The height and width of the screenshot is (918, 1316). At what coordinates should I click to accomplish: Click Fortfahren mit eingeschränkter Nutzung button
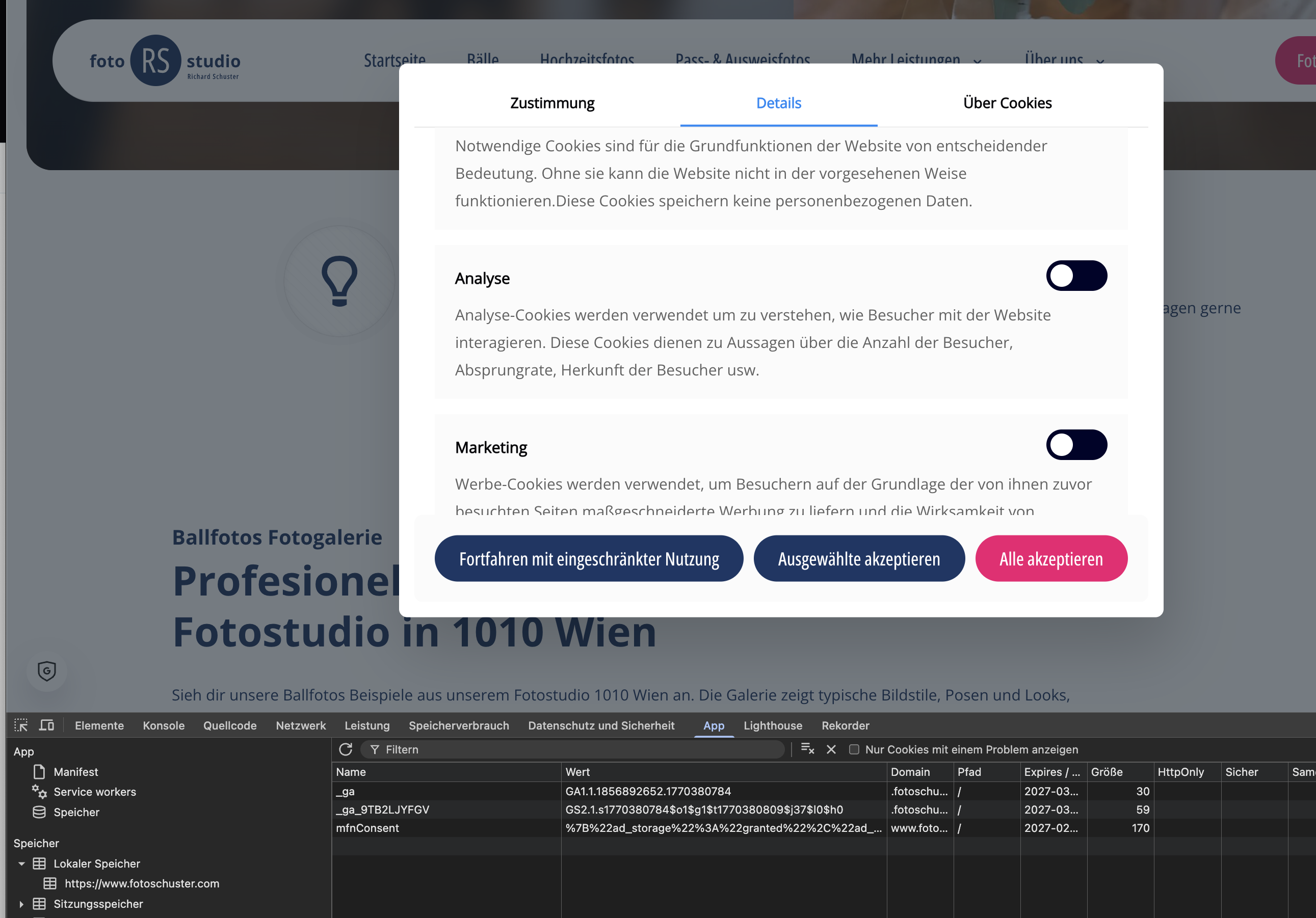pyautogui.click(x=589, y=559)
